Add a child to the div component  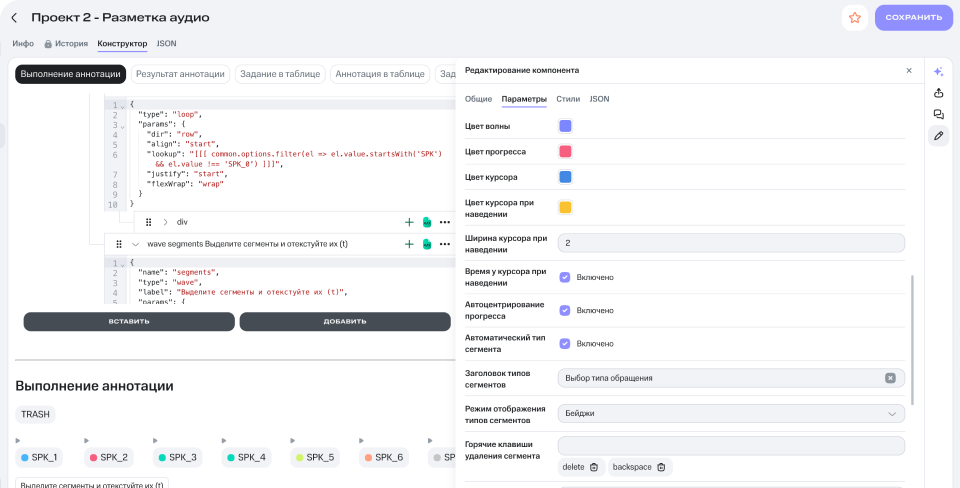coord(409,222)
